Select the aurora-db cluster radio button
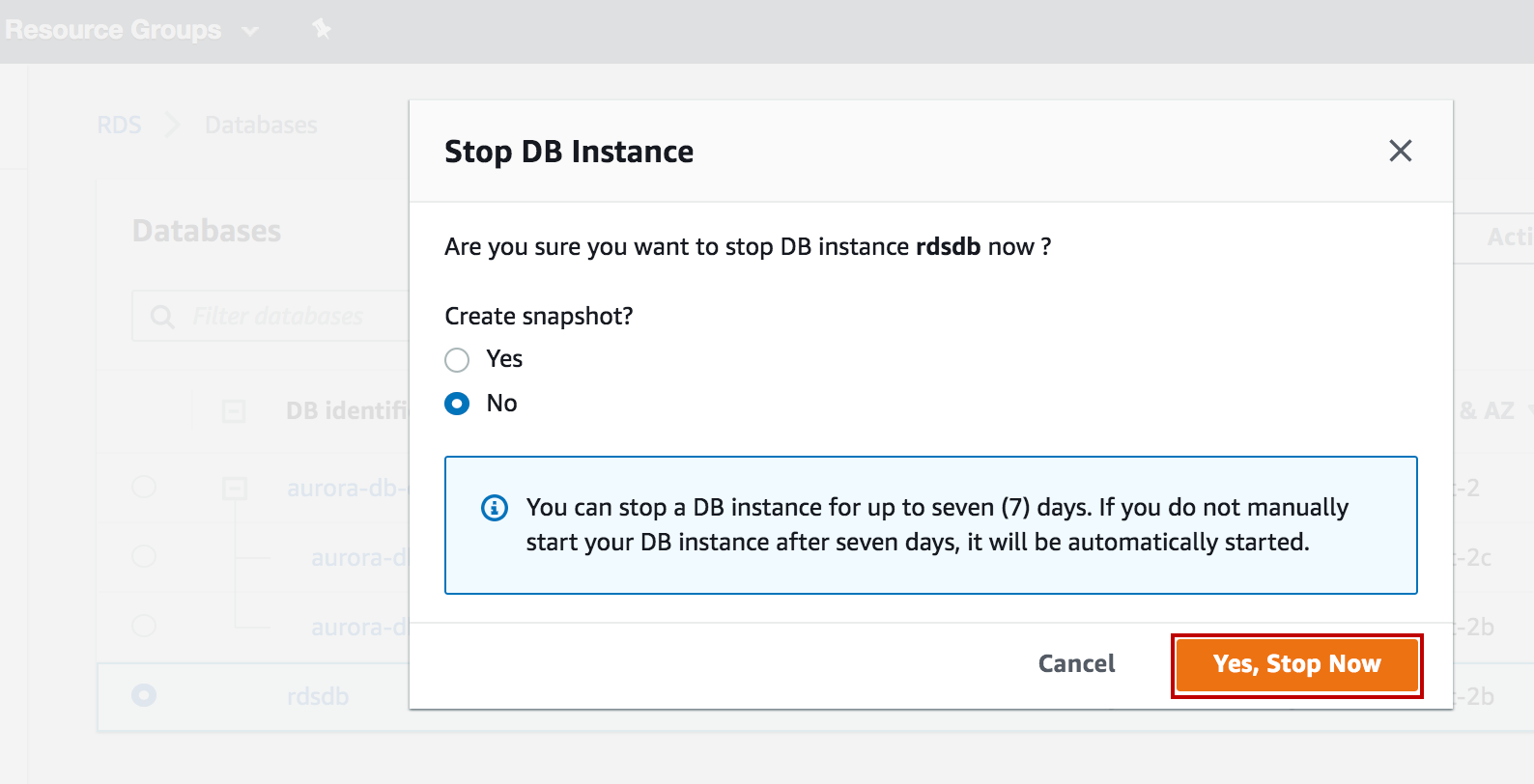Image resolution: width=1534 pixels, height=784 pixels. 144,487
